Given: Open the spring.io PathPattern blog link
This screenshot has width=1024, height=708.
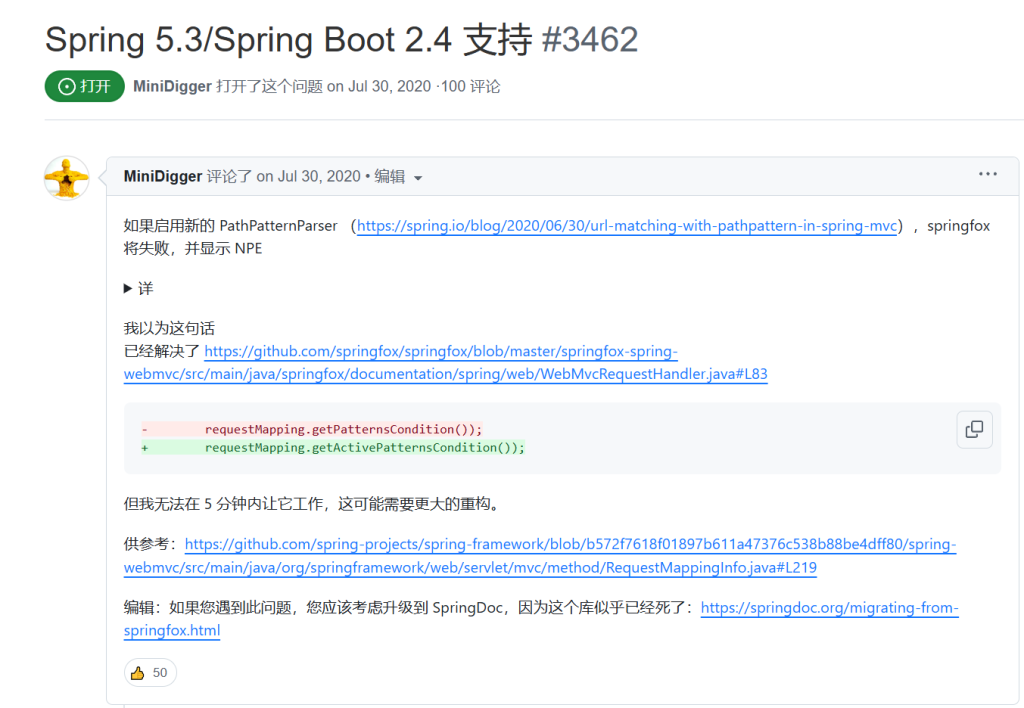Looking at the screenshot, I should coord(627,226).
